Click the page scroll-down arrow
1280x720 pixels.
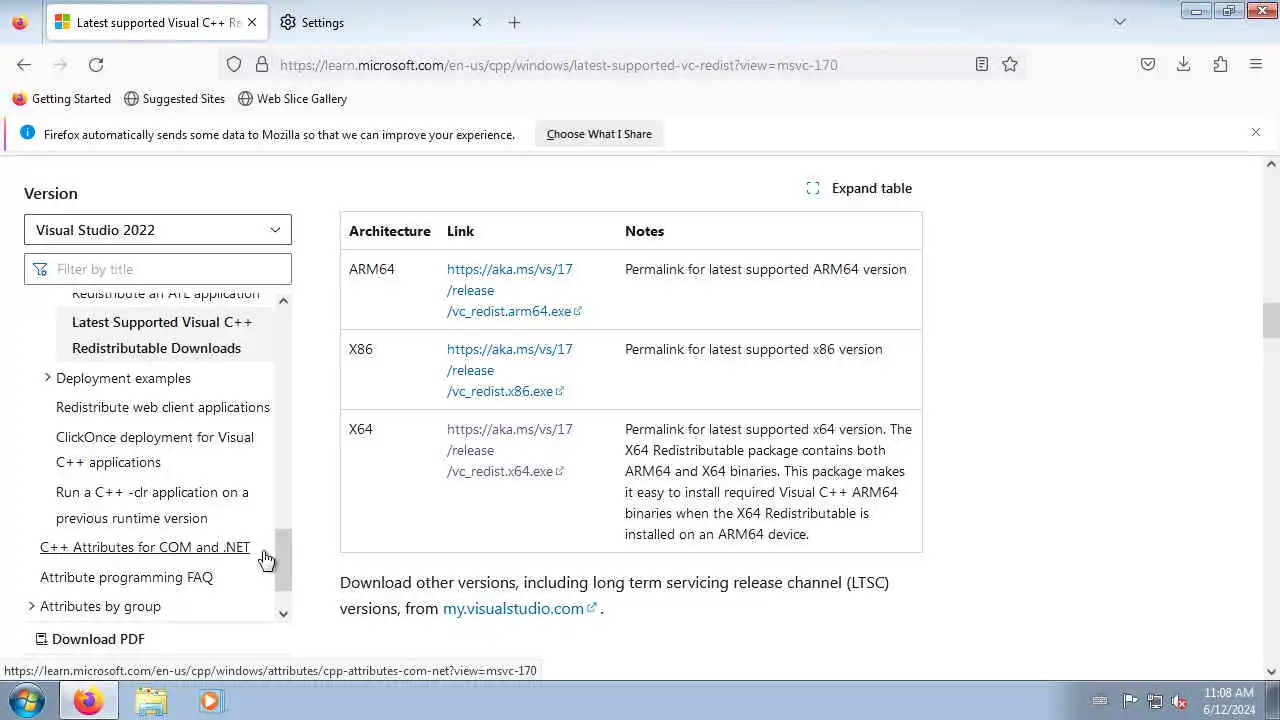click(x=1271, y=672)
